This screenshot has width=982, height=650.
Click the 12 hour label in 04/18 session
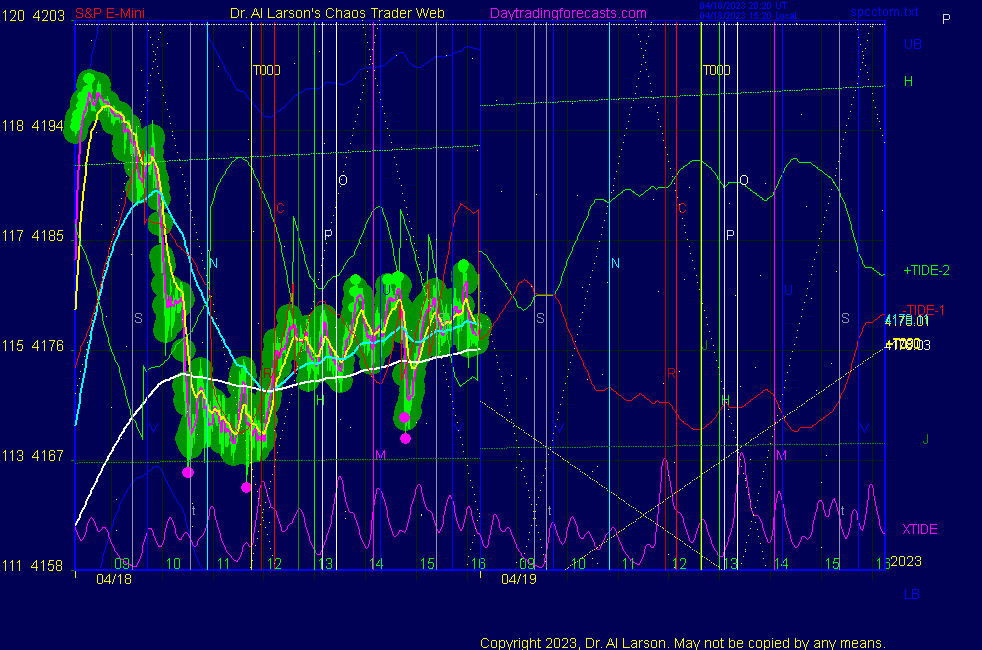274,563
